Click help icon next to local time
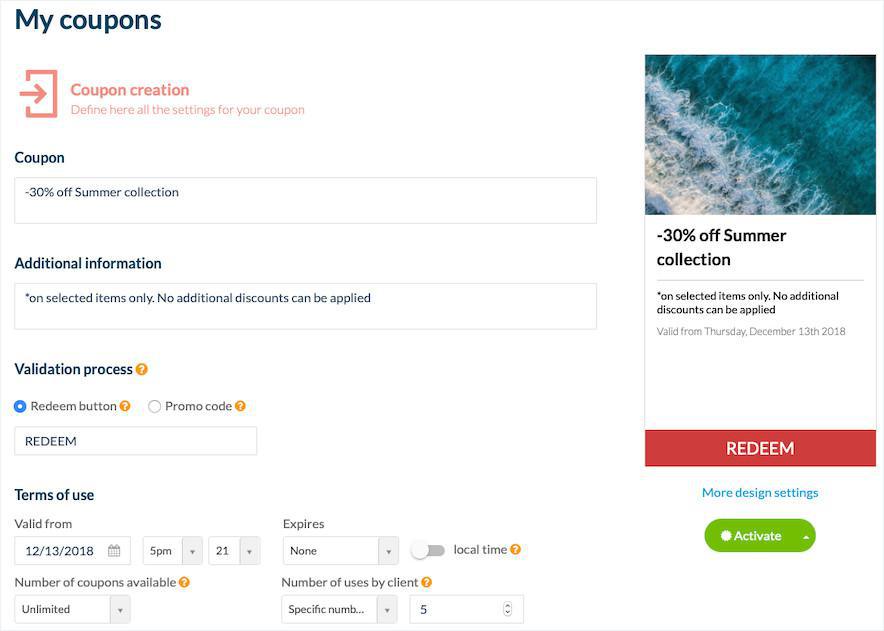The image size is (884, 631). (515, 550)
